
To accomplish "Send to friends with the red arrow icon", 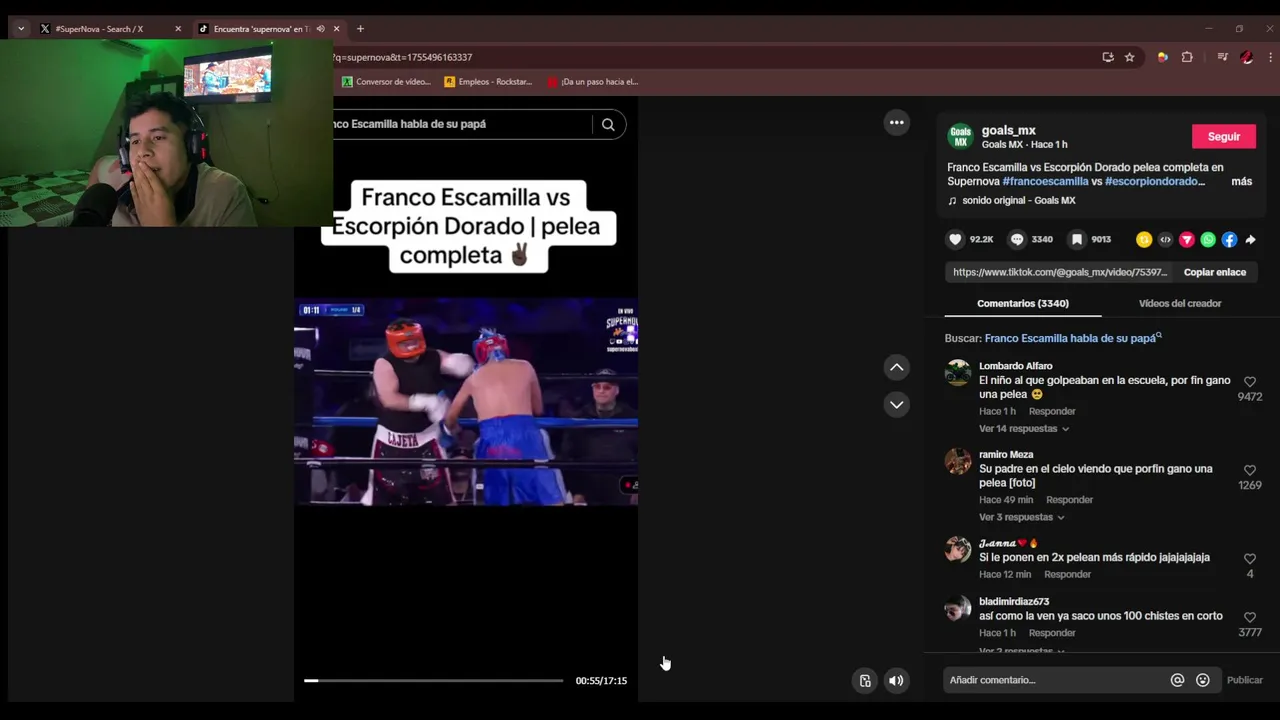I will point(1187,239).
